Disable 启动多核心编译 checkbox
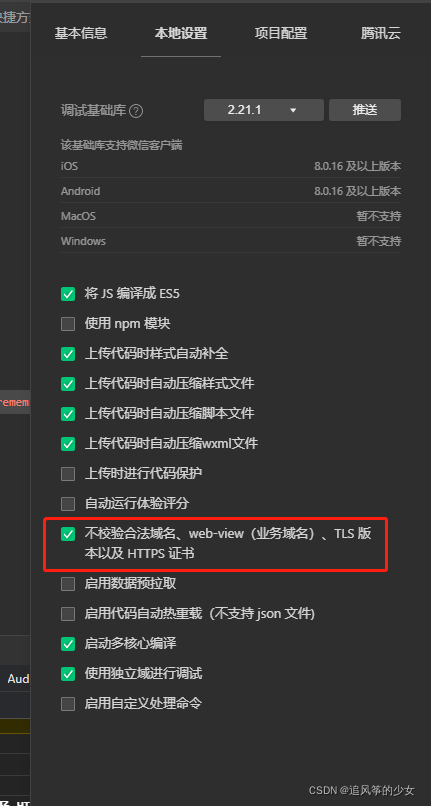 click(x=68, y=644)
